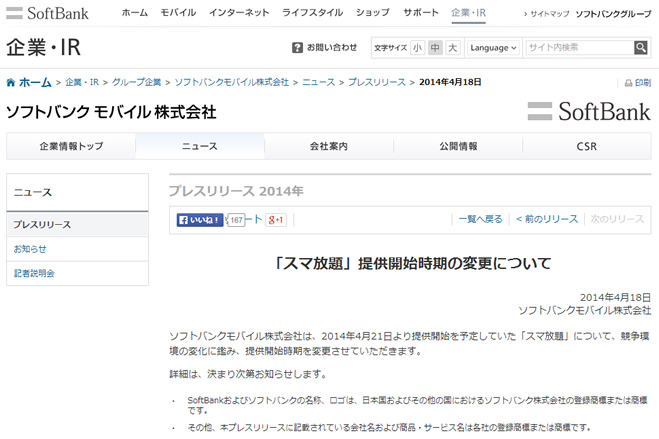Viewport: 659px width, 439px height.
Task: Open the ソフトバンクグループ link
Action: point(614,14)
